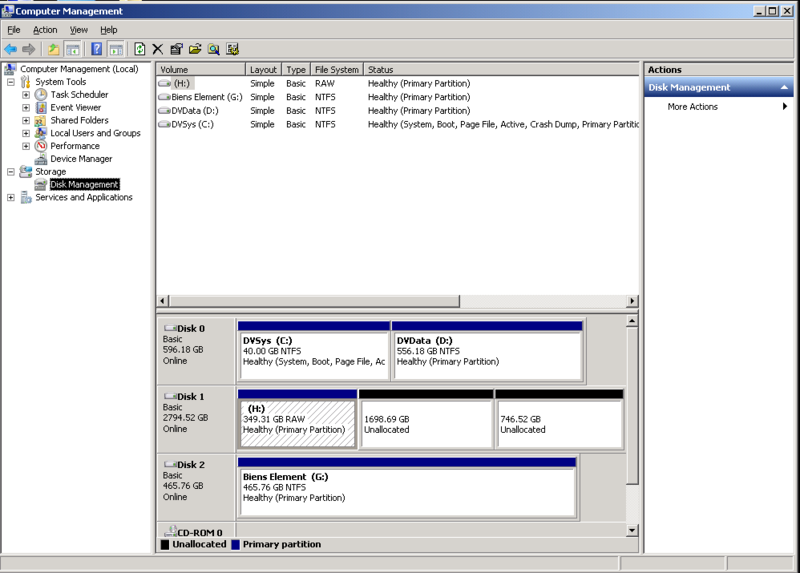
Task: Click the Open folder toolbar icon
Action: pyautogui.click(x=195, y=49)
